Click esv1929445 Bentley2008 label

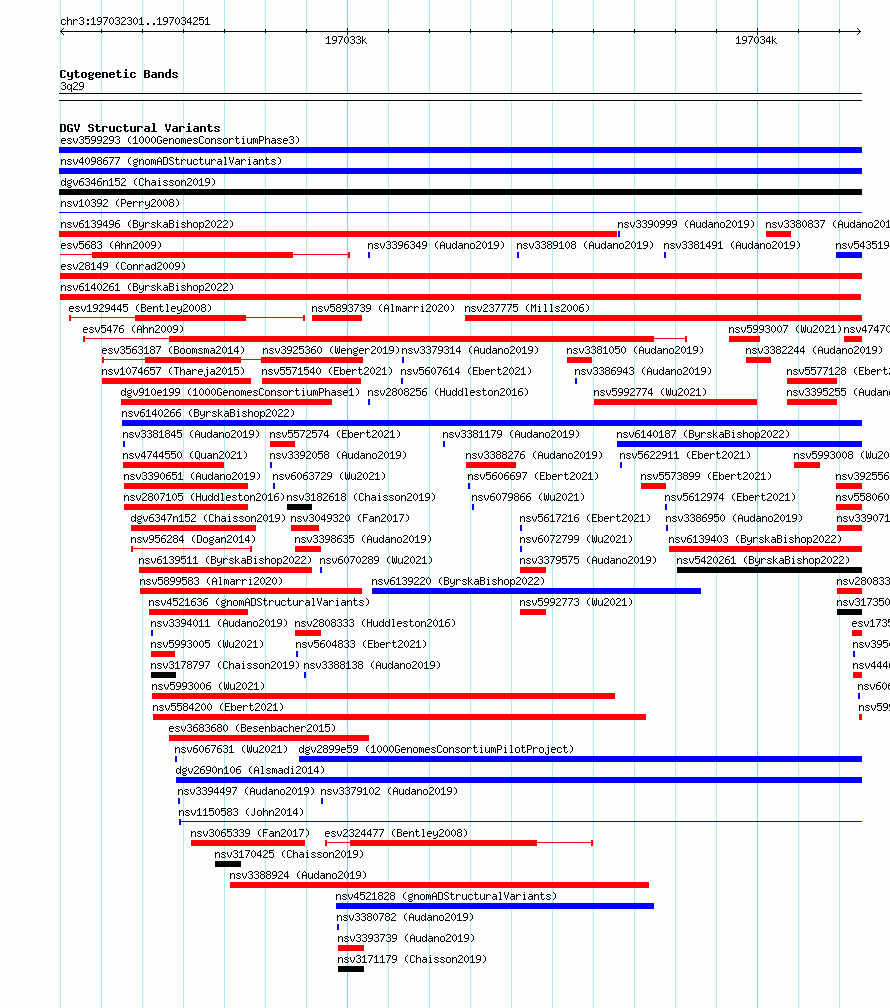[140, 308]
